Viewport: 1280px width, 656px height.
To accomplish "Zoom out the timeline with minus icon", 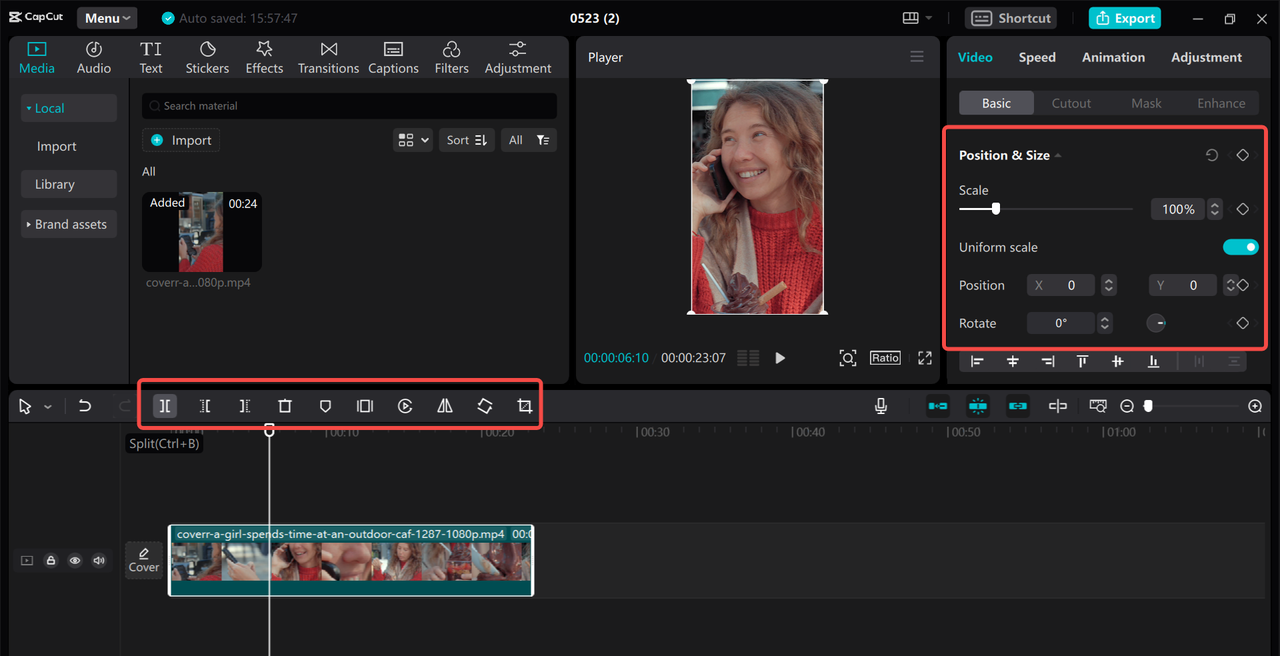I will [1127, 406].
